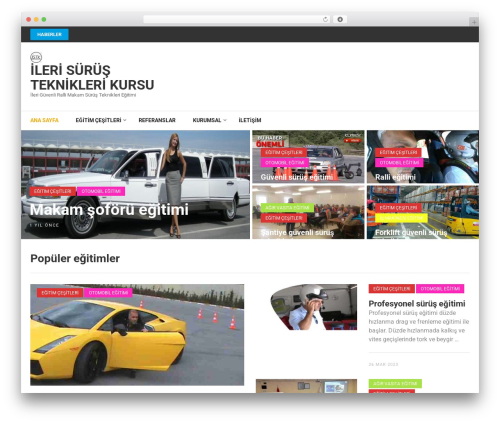Click the browser address bar

click(236, 20)
